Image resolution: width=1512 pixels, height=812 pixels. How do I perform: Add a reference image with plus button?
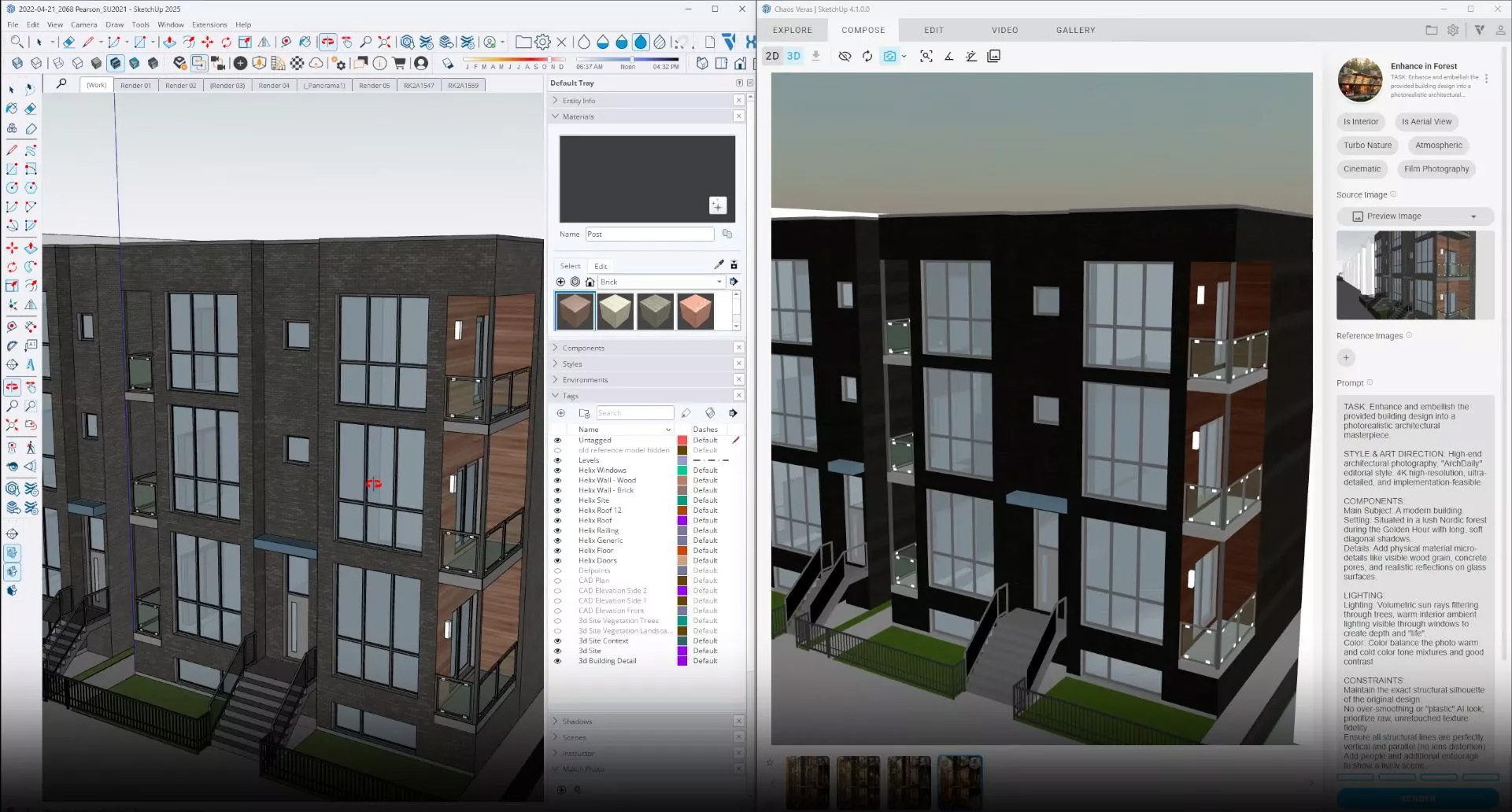(x=1346, y=358)
